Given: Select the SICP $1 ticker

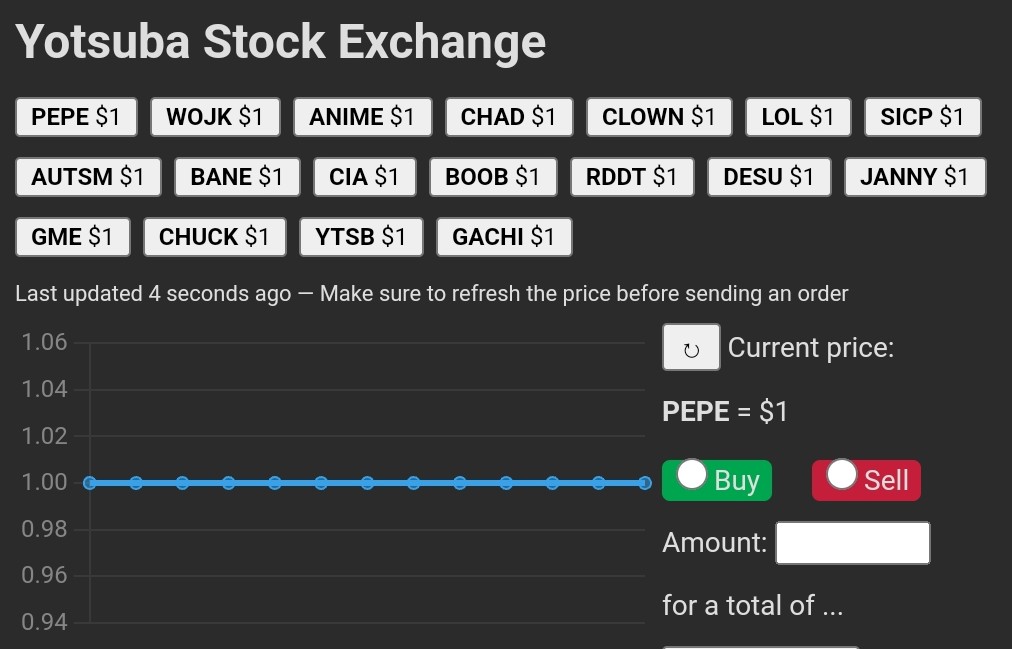Looking at the screenshot, I should pos(922,117).
